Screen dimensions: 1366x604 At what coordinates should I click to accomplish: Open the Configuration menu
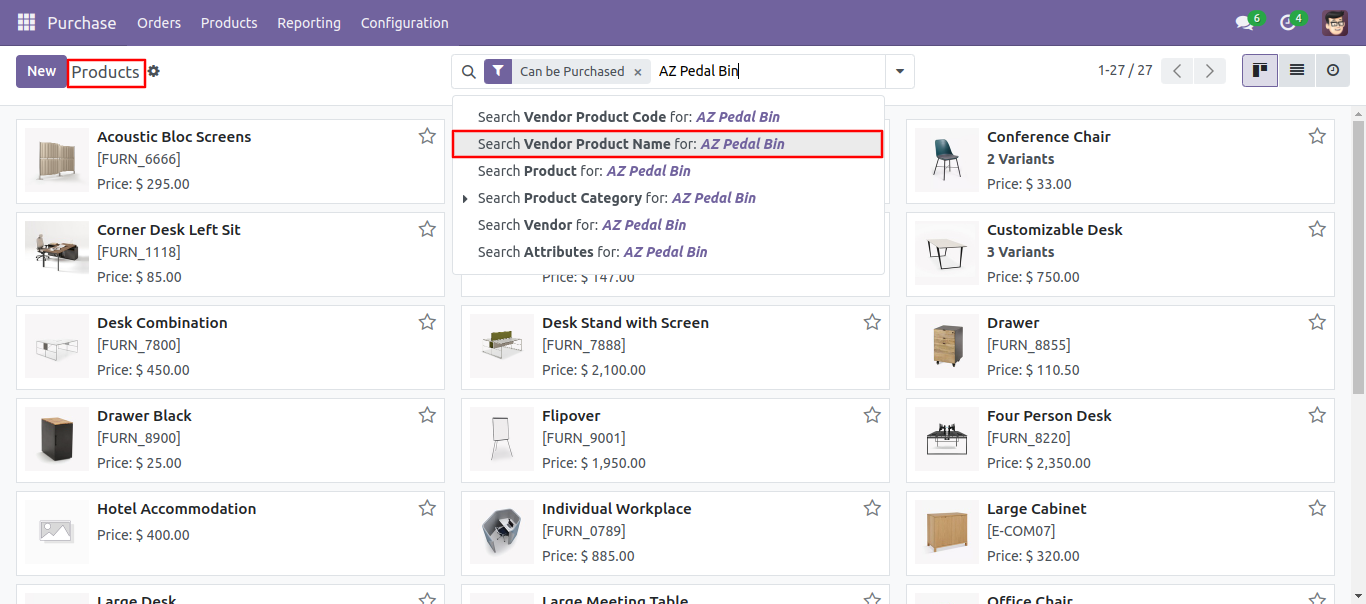click(x=405, y=22)
